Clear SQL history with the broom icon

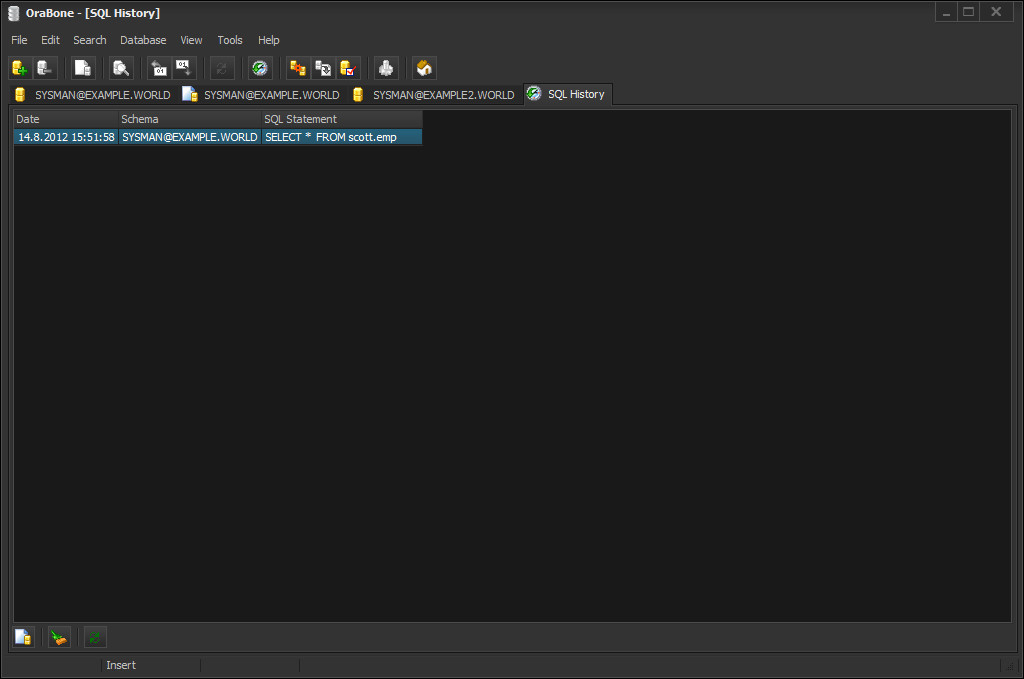[x=59, y=637]
